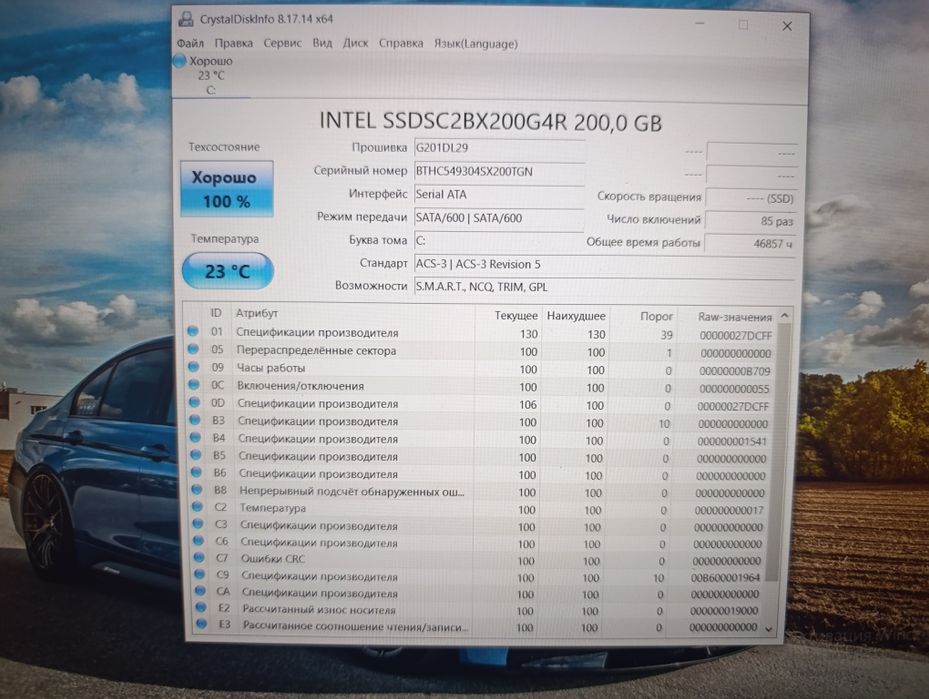Click the Raw-значения column header
The width and height of the screenshot is (929, 699).
728,317
